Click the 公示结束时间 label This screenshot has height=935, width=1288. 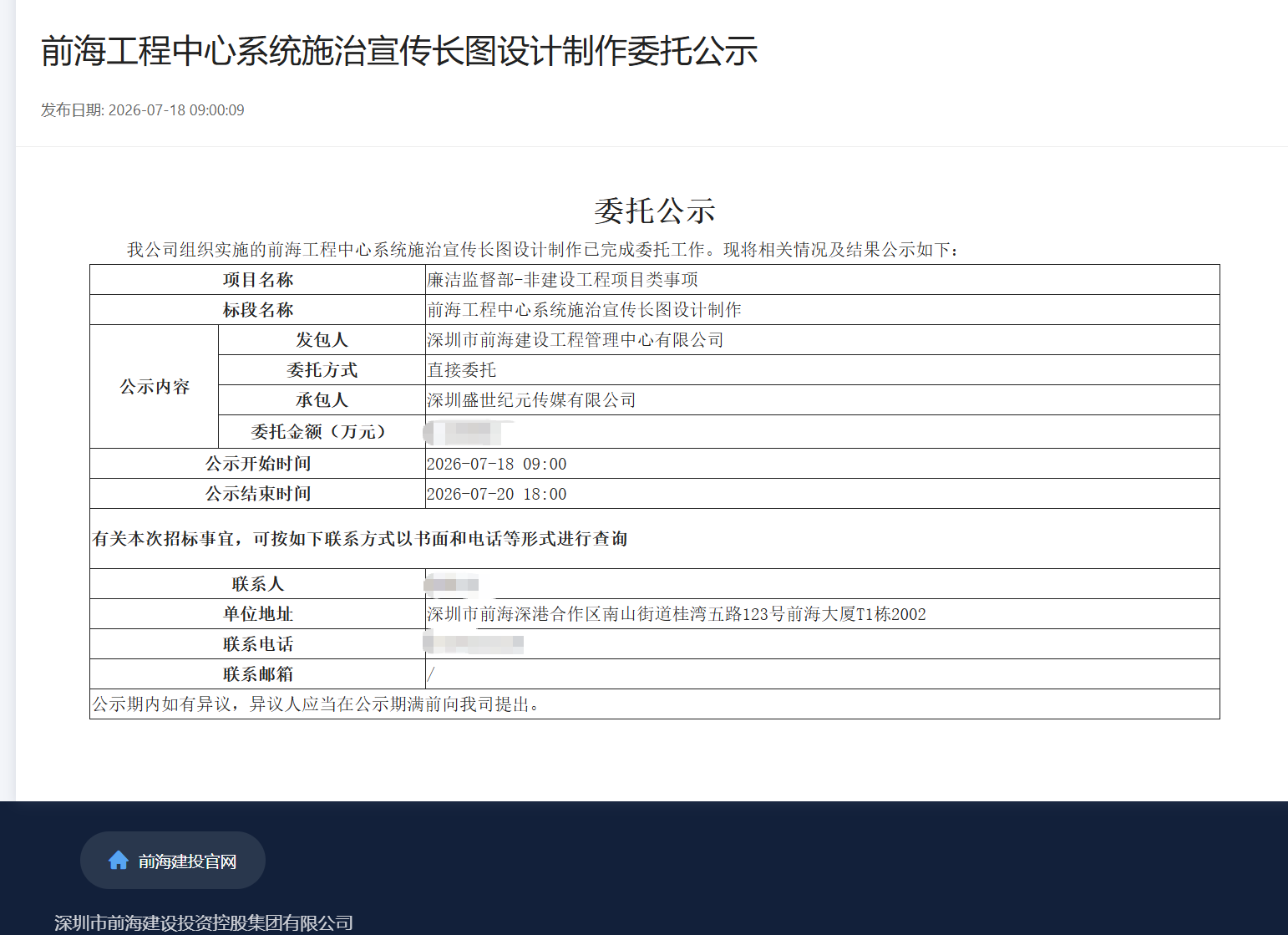[258, 494]
